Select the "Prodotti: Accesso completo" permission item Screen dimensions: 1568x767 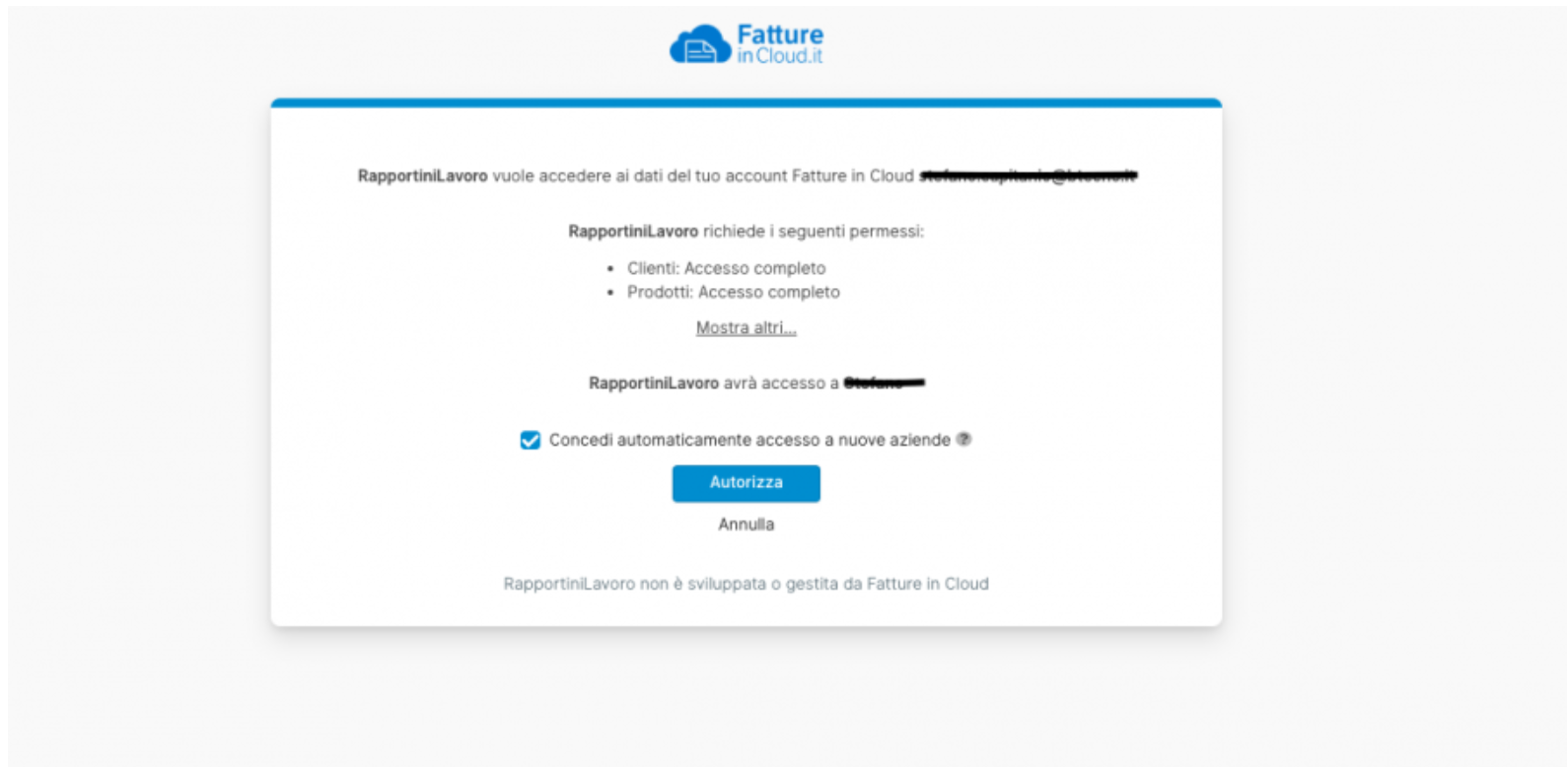click(734, 292)
